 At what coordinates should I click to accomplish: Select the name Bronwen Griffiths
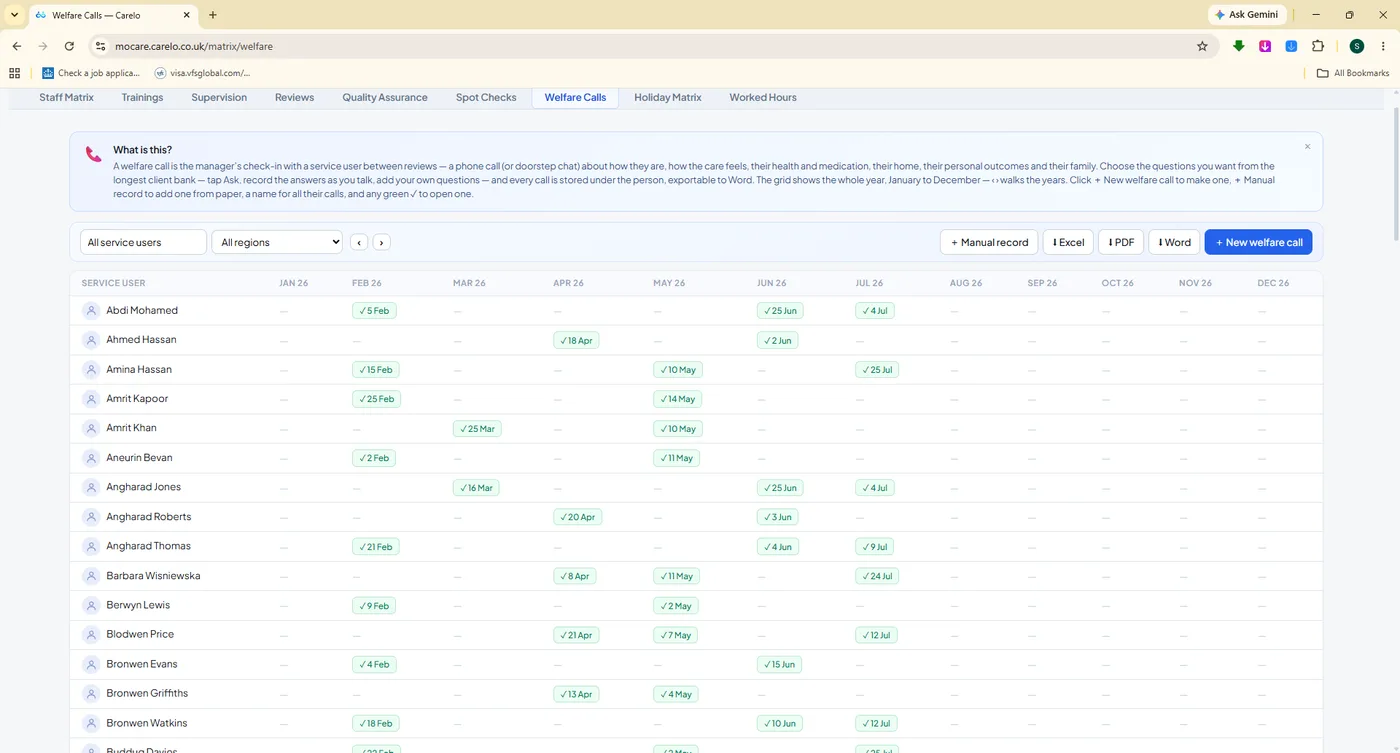[147, 693]
